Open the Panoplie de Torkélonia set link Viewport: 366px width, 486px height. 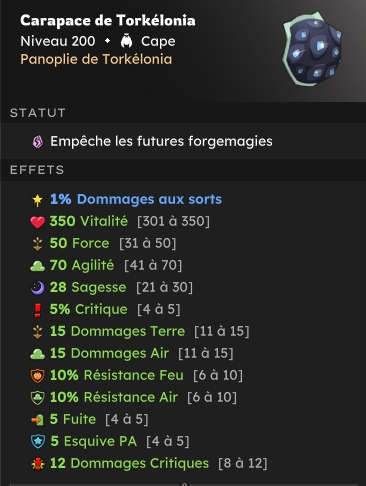tap(96, 59)
